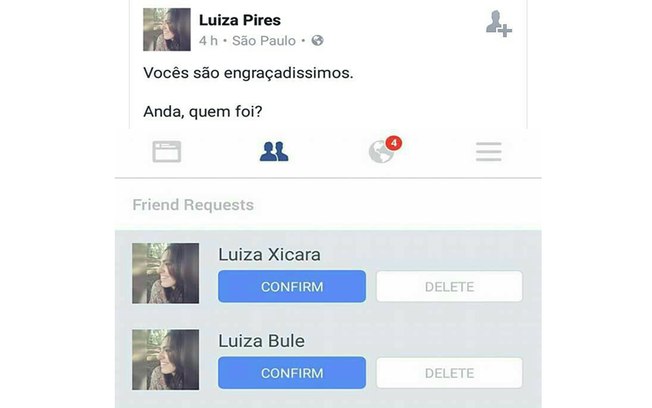
Task: Click the name Luiza Xicara
Action: 269,255
